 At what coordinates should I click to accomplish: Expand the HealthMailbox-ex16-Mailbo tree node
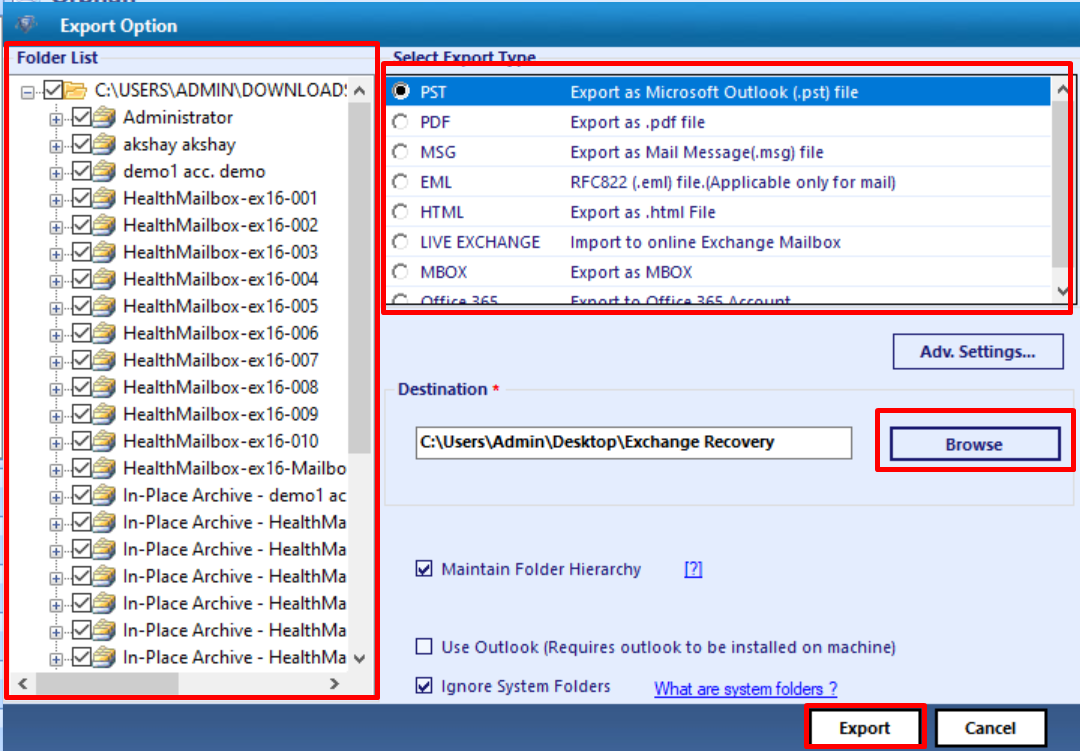(56, 470)
